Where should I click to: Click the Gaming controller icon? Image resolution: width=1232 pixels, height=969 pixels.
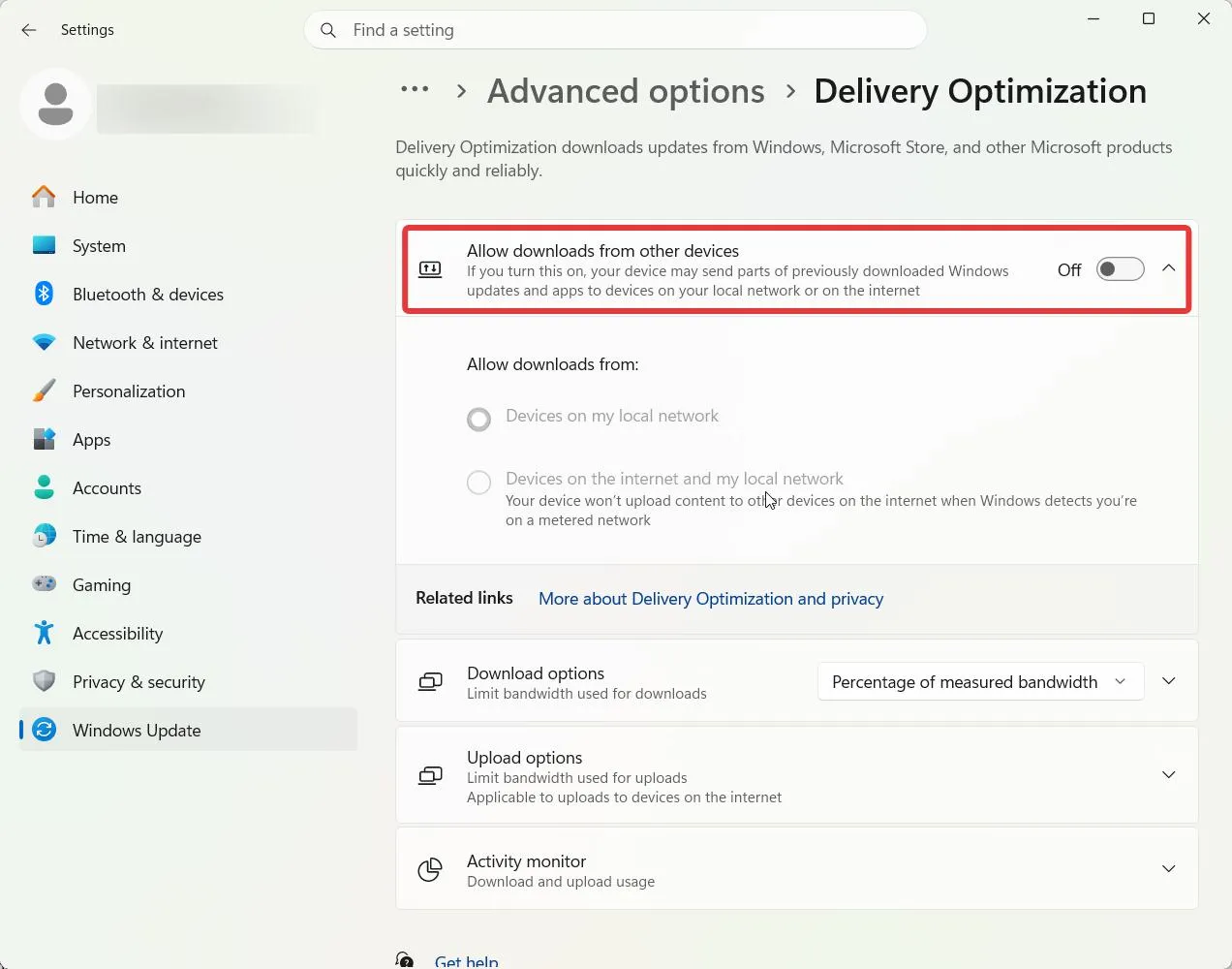[x=44, y=584]
